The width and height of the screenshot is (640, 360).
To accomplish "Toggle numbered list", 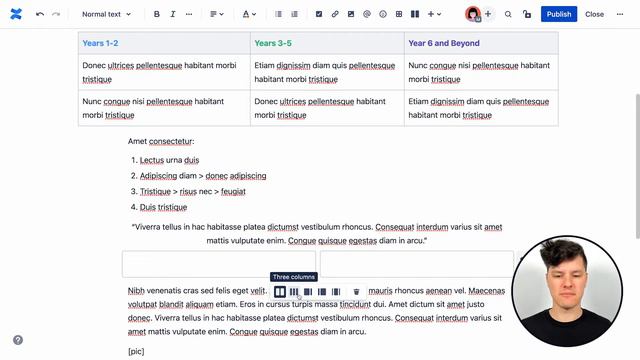I will (x=294, y=14).
